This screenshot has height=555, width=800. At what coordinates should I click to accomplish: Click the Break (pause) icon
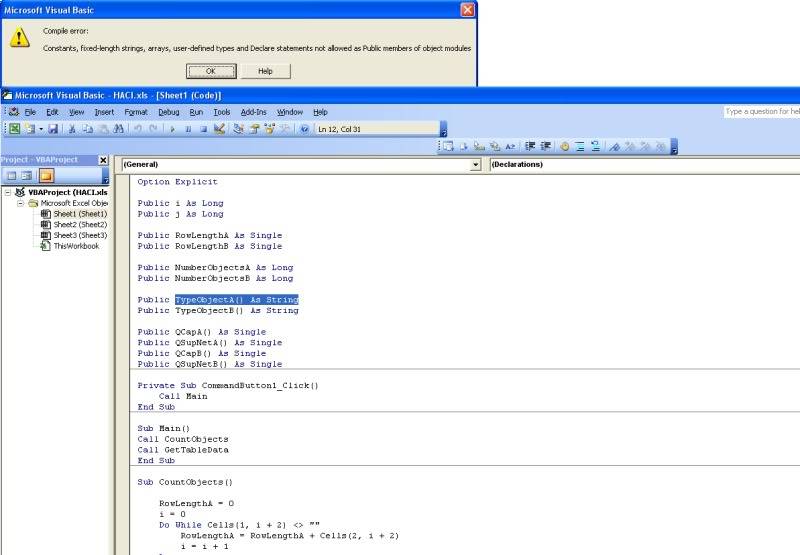[x=188, y=129]
